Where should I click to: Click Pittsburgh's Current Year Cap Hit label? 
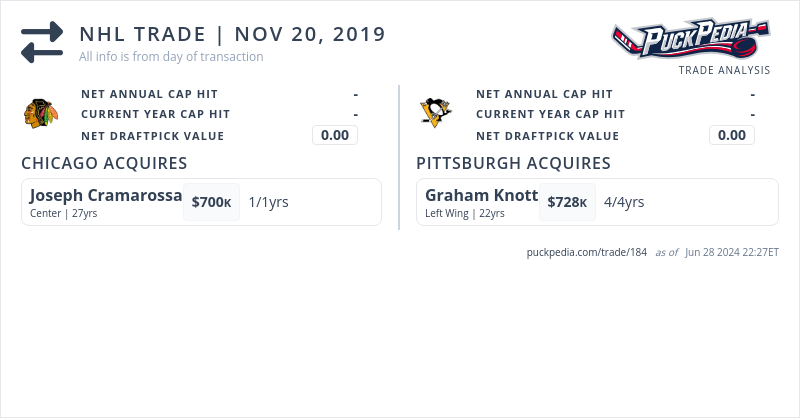click(x=550, y=114)
